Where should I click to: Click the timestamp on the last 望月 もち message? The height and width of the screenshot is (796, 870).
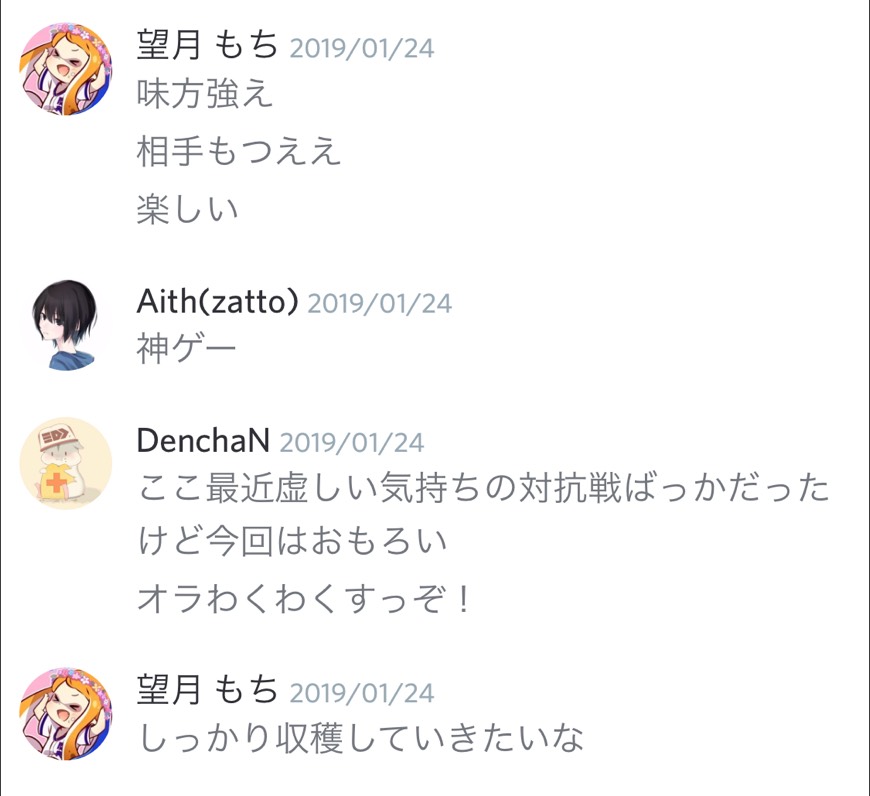(x=362, y=693)
